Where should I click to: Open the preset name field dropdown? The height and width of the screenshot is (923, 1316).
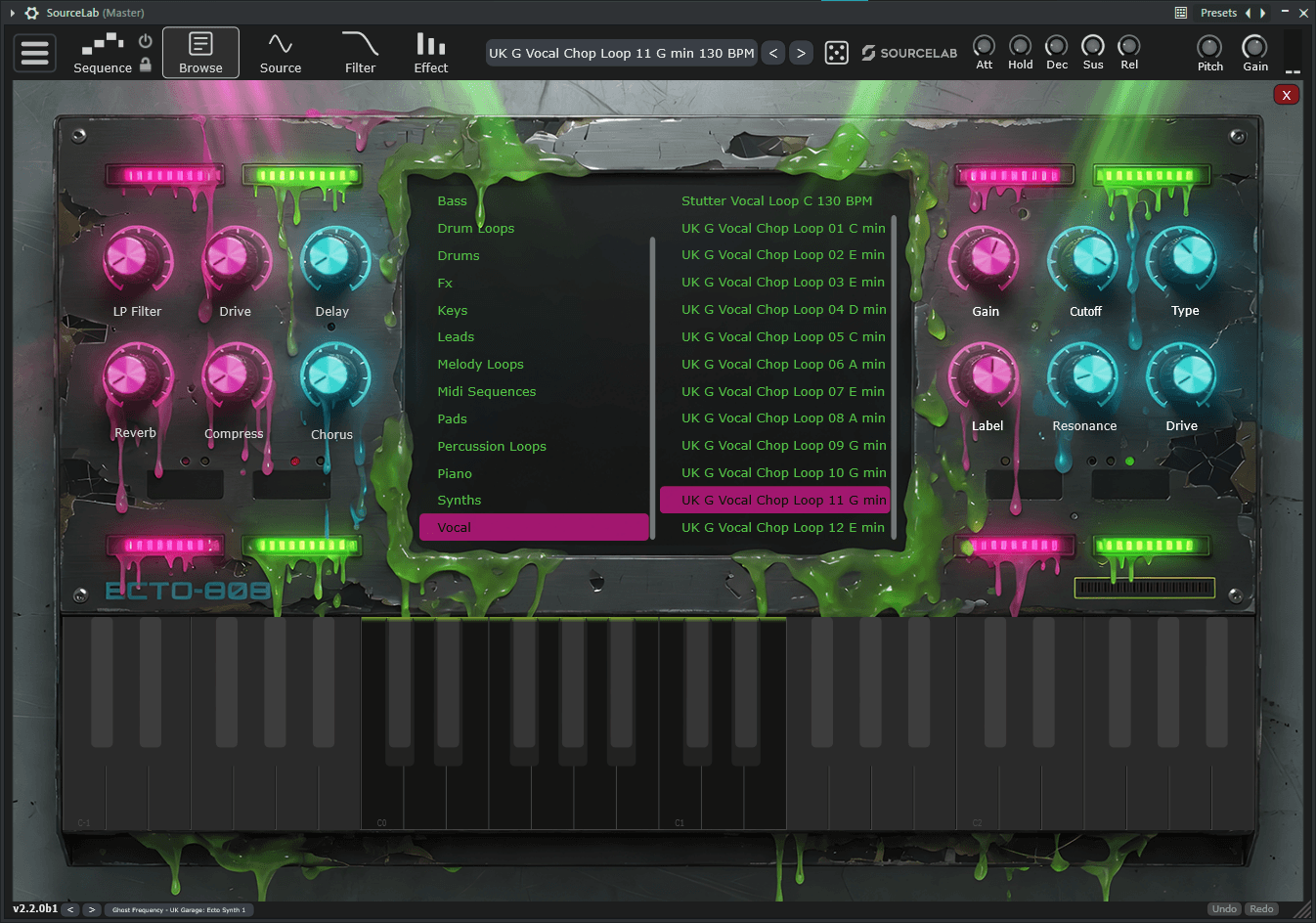click(620, 53)
